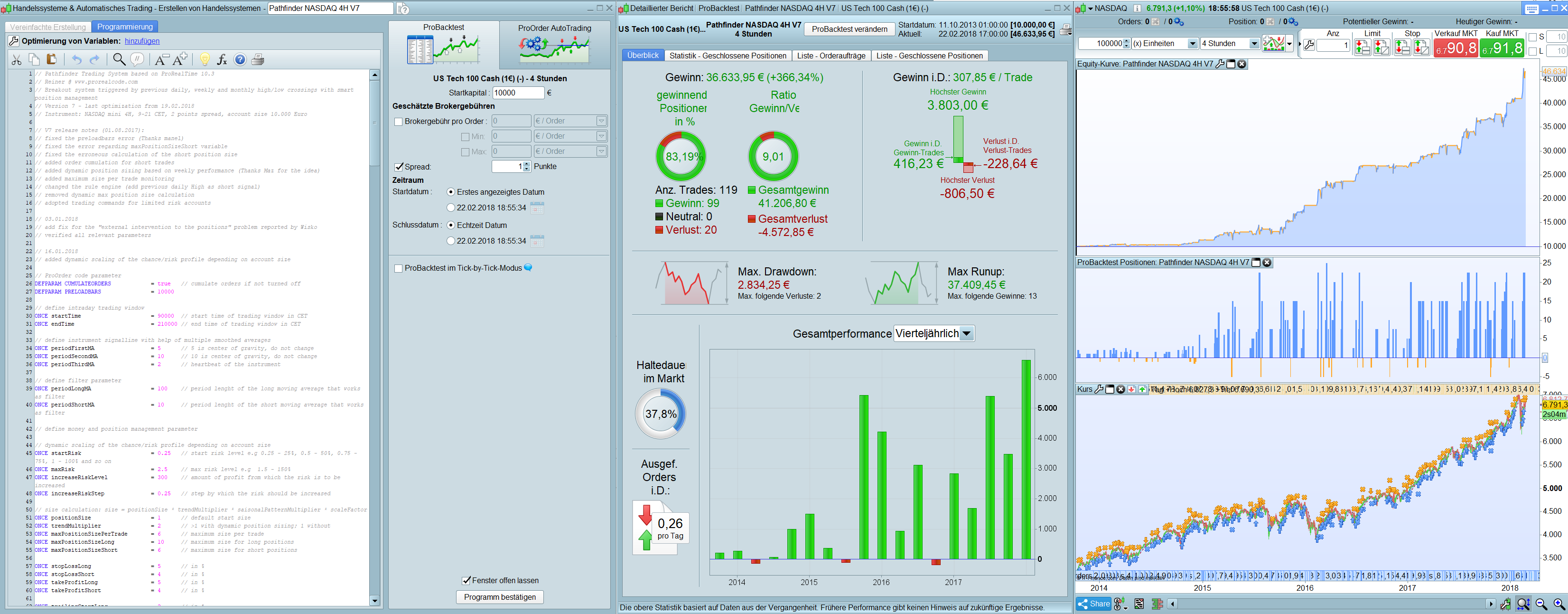Click the Share button icon

tap(1094, 604)
